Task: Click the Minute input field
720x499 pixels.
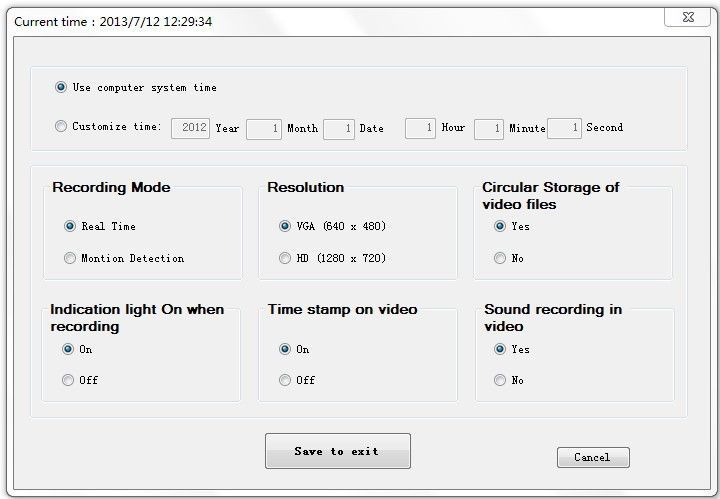Action: click(x=489, y=129)
